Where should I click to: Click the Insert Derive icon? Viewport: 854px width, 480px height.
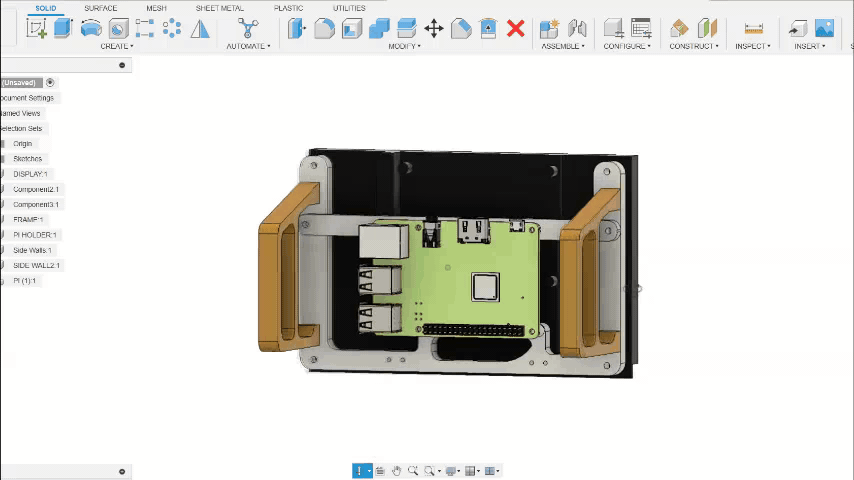pyautogui.click(x=797, y=28)
